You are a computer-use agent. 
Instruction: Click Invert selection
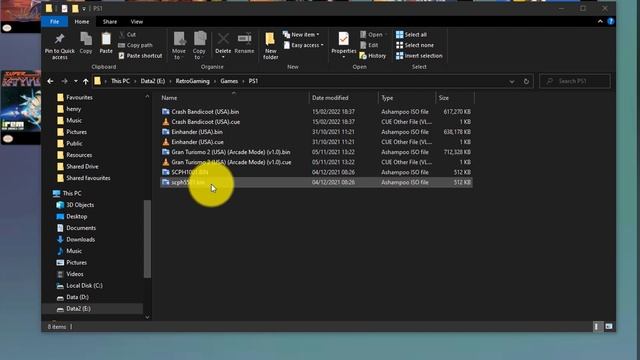pyautogui.click(x=419, y=56)
